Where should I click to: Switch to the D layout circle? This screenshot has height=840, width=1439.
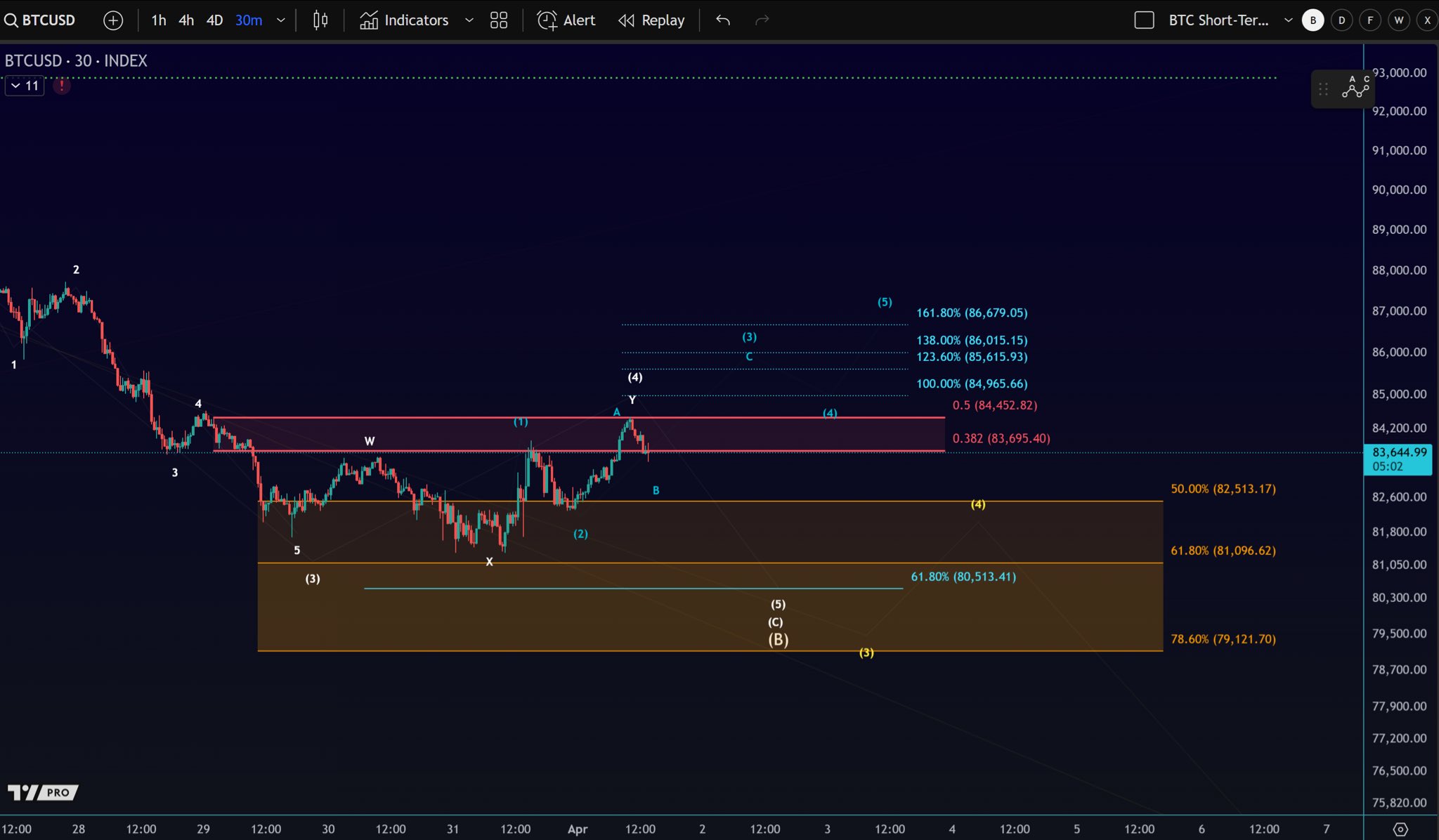pos(1341,20)
